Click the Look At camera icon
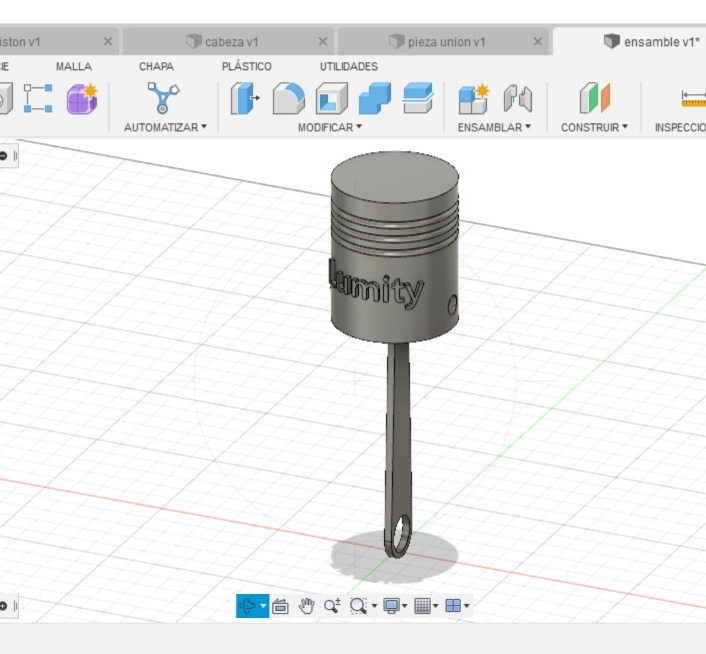The height and width of the screenshot is (654, 706). (x=281, y=605)
